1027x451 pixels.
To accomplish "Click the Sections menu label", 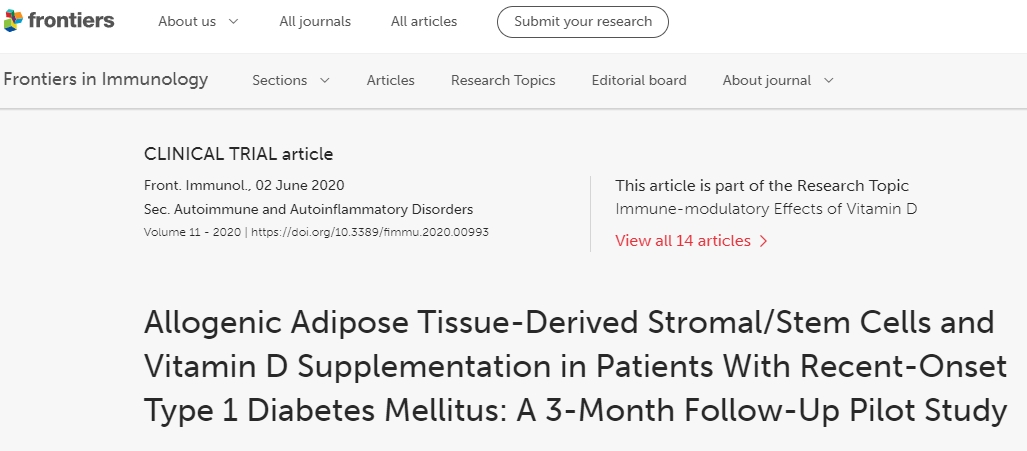I will tap(279, 81).
